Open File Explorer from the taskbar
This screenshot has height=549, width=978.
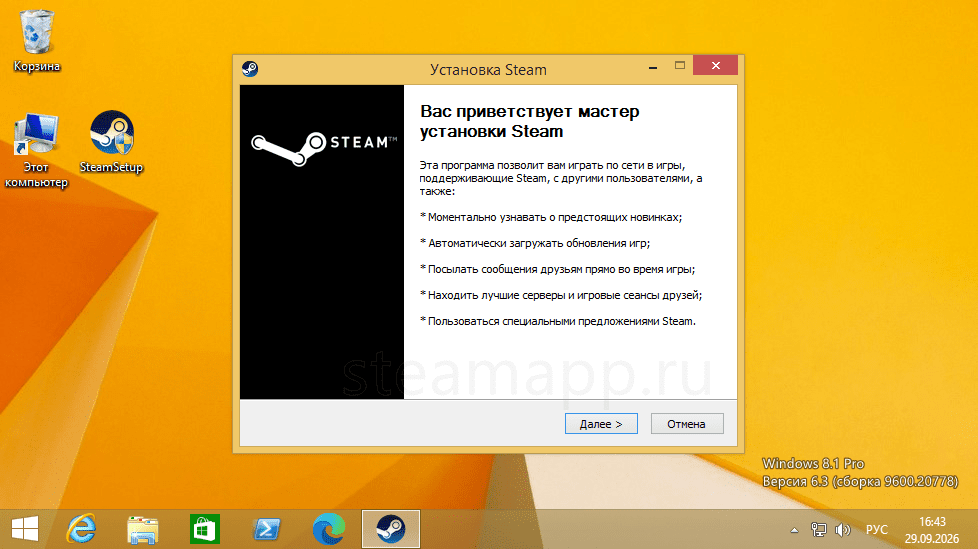(x=142, y=529)
